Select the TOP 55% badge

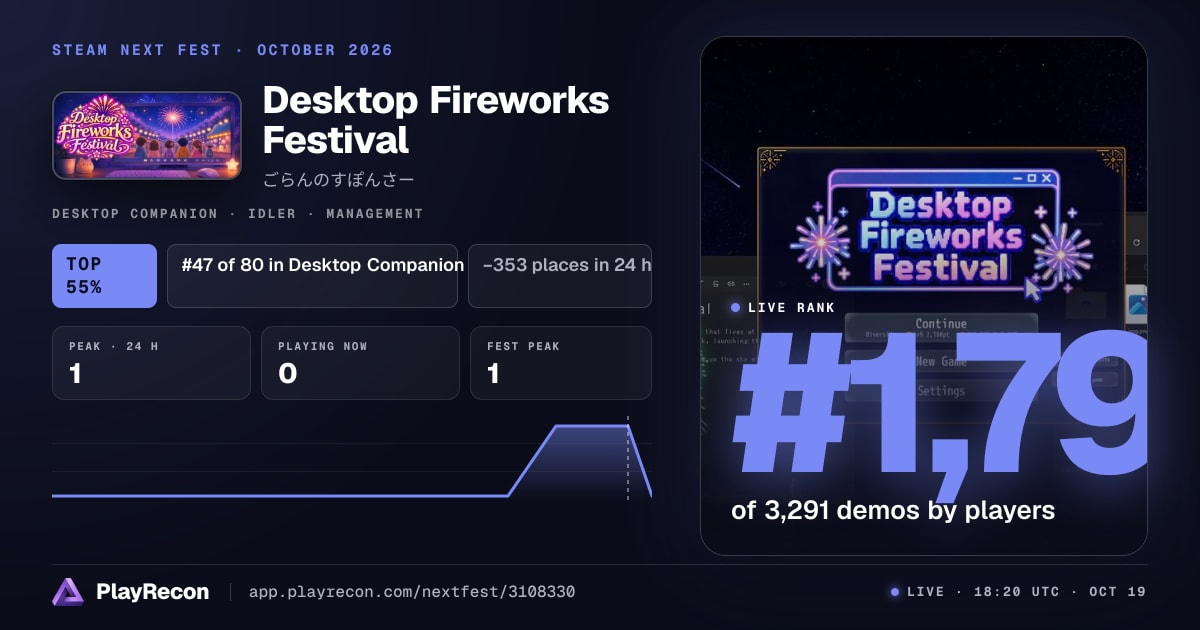105,276
